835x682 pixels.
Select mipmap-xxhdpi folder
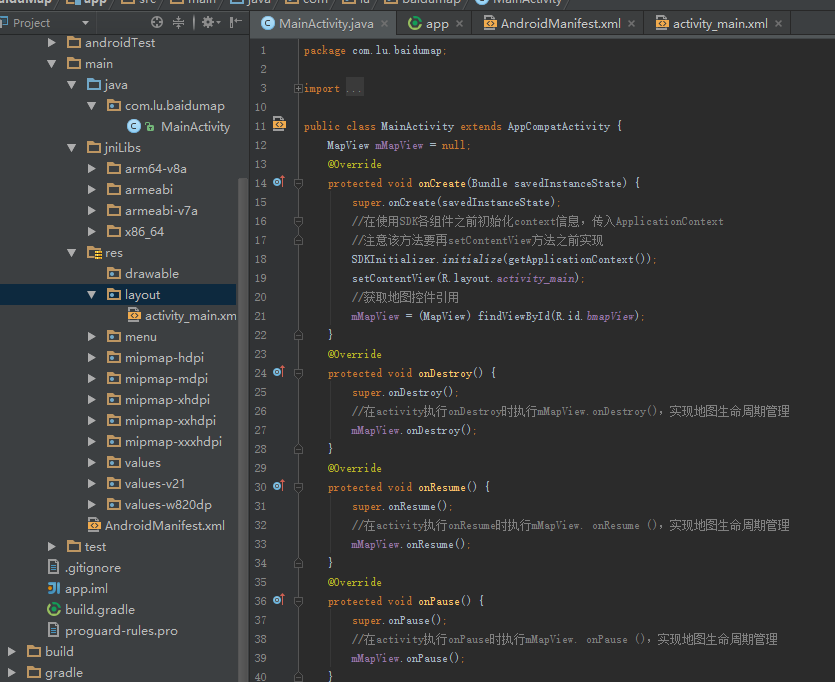point(161,421)
